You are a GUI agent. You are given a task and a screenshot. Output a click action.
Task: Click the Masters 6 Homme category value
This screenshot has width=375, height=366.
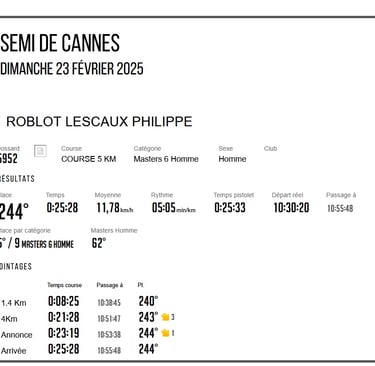[166, 159]
